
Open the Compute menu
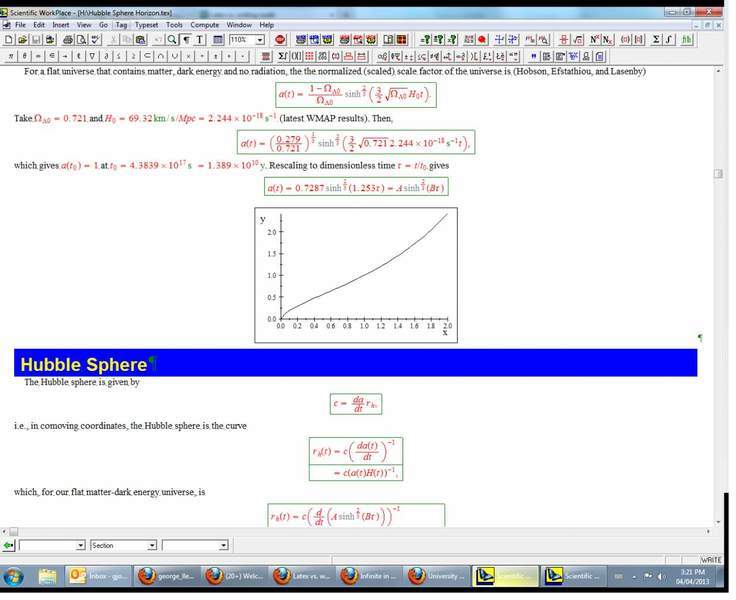point(204,24)
